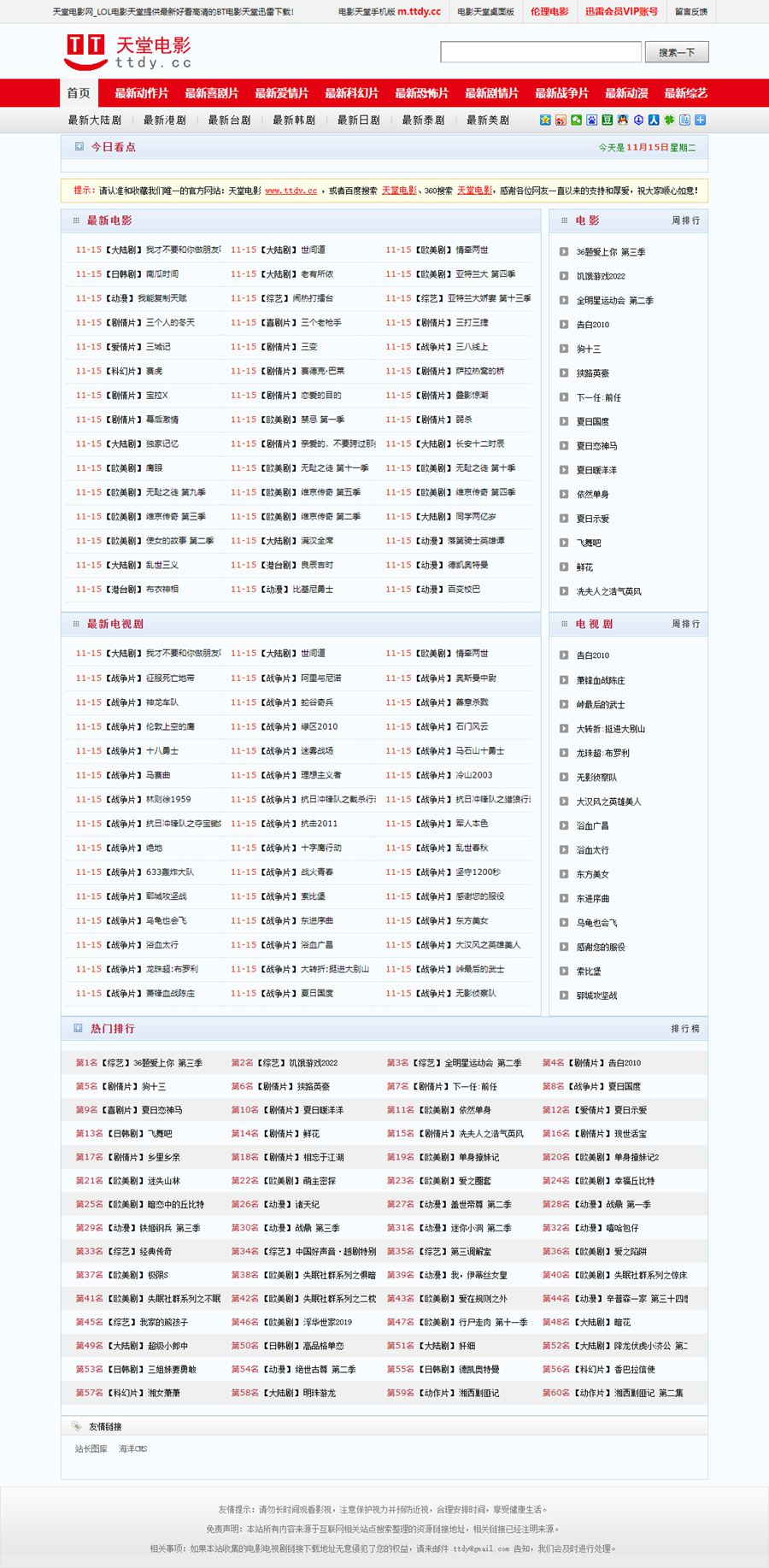Click the green clover share icon
This screenshot has width=769, height=1568.
[x=669, y=120]
